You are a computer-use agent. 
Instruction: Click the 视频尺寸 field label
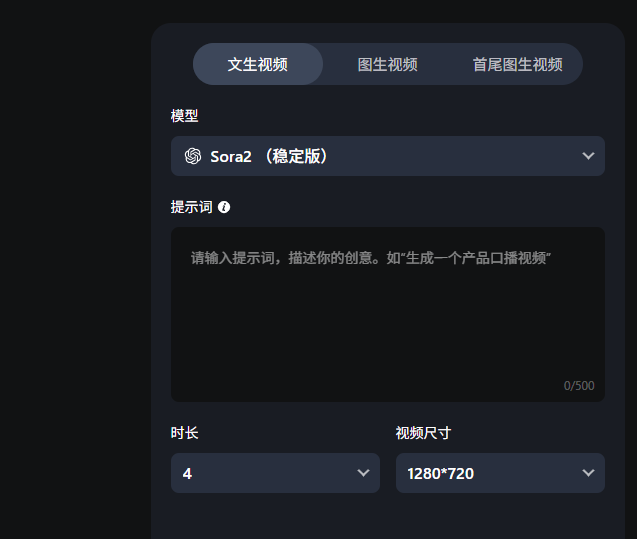(x=423, y=433)
